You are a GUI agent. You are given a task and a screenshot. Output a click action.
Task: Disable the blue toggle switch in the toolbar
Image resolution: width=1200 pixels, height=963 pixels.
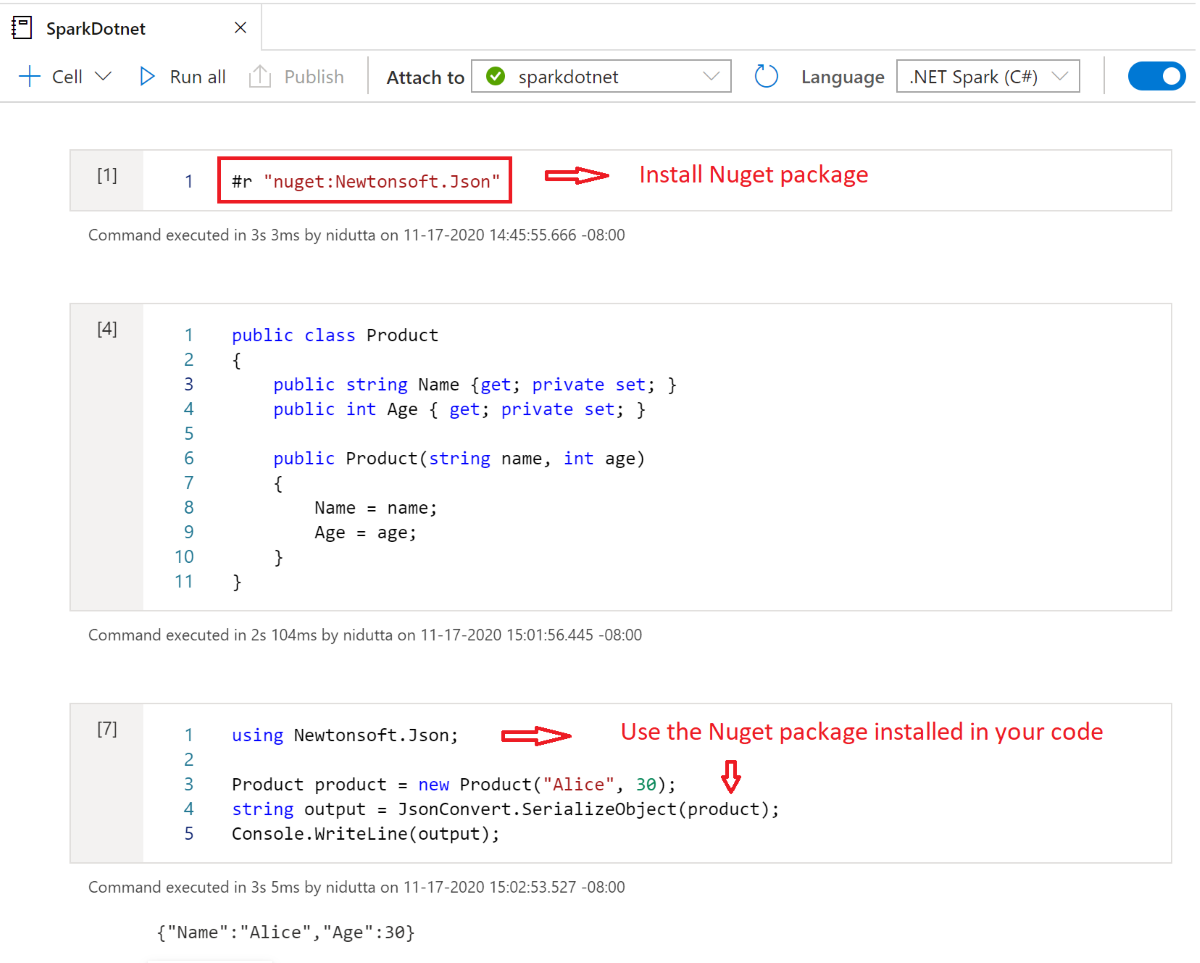tap(1157, 75)
